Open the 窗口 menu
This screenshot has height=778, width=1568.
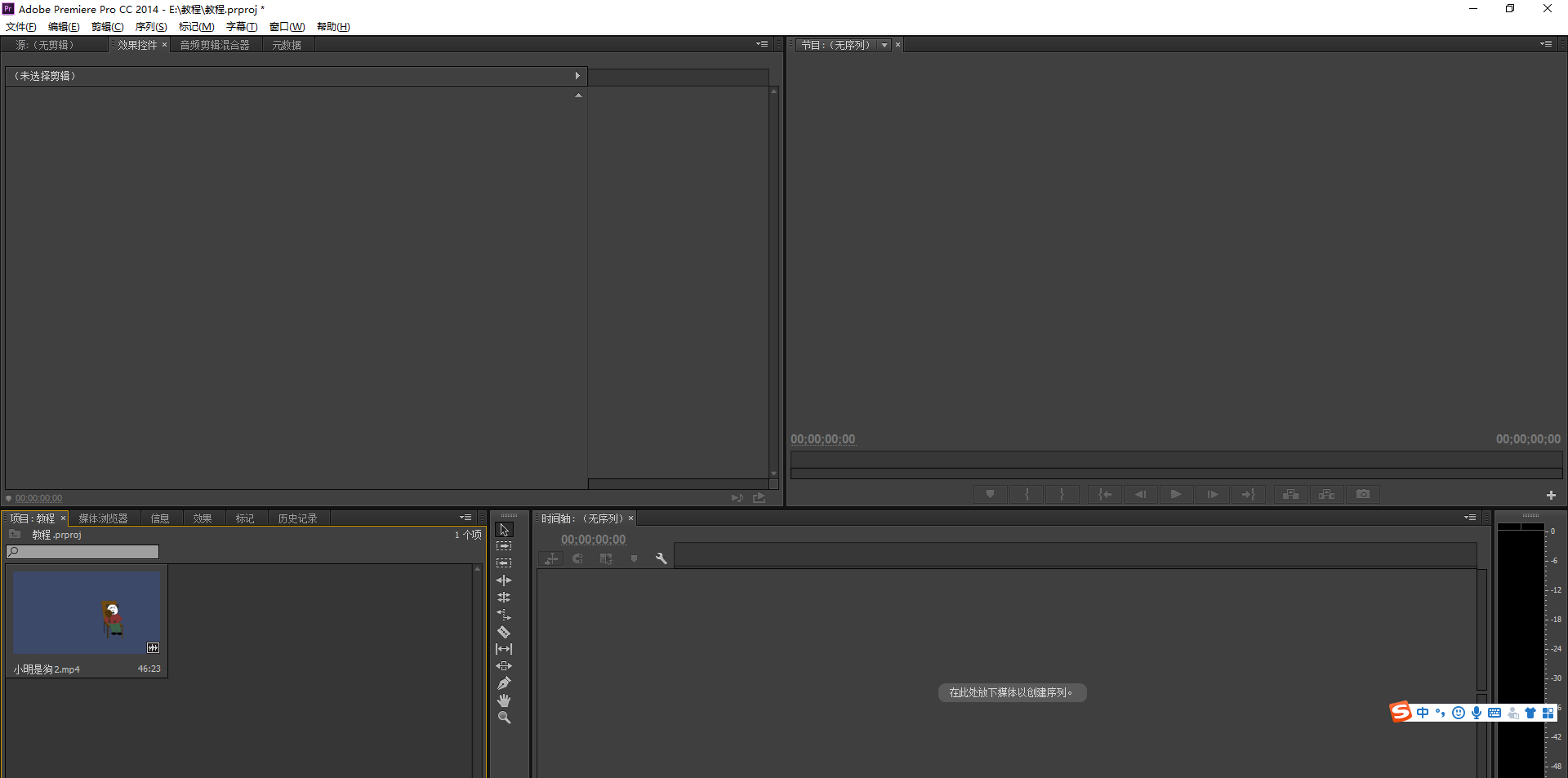click(287, 27)
